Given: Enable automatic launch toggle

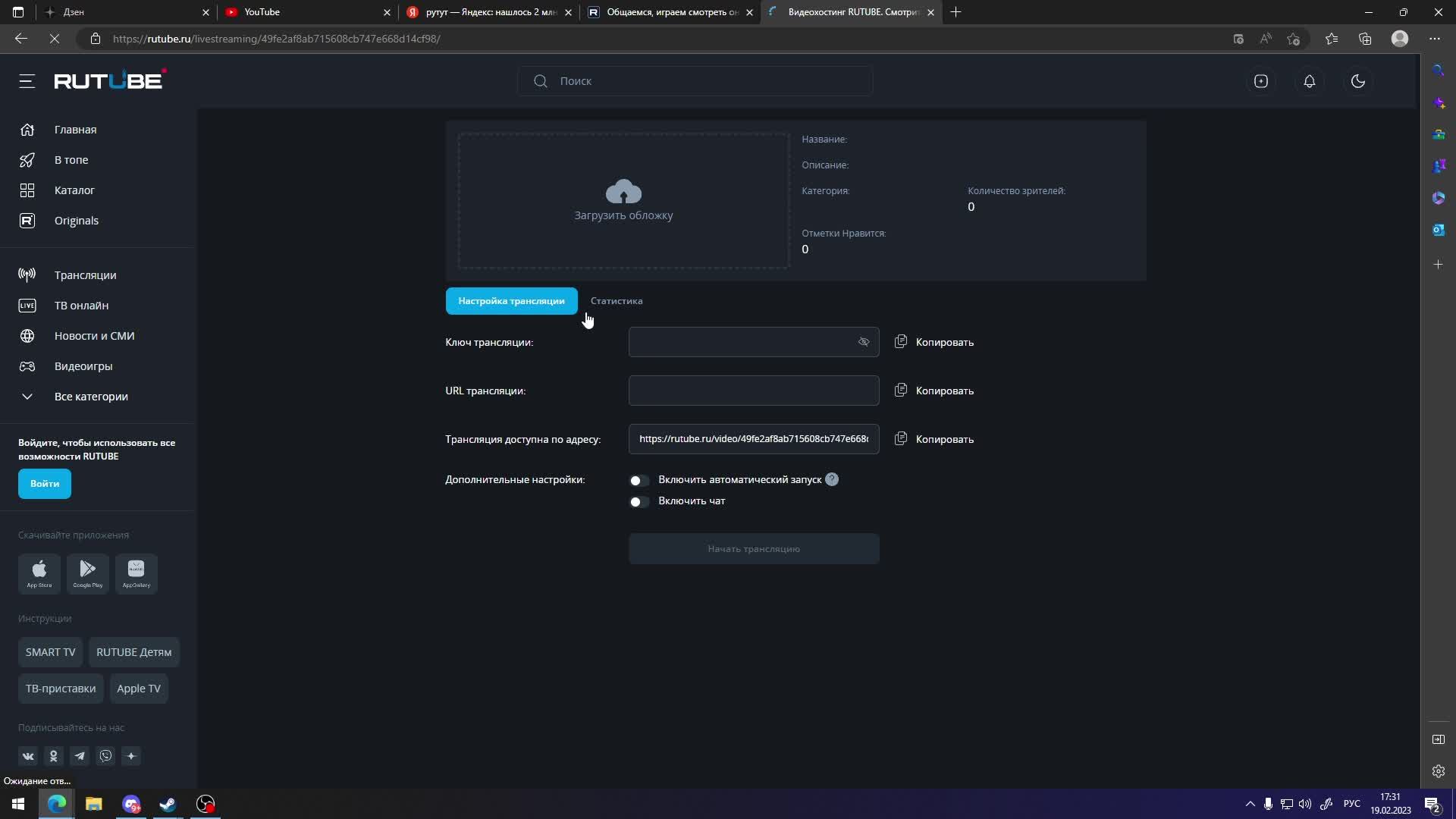Looking at the screenshot, I should click(x=639, y=481).
